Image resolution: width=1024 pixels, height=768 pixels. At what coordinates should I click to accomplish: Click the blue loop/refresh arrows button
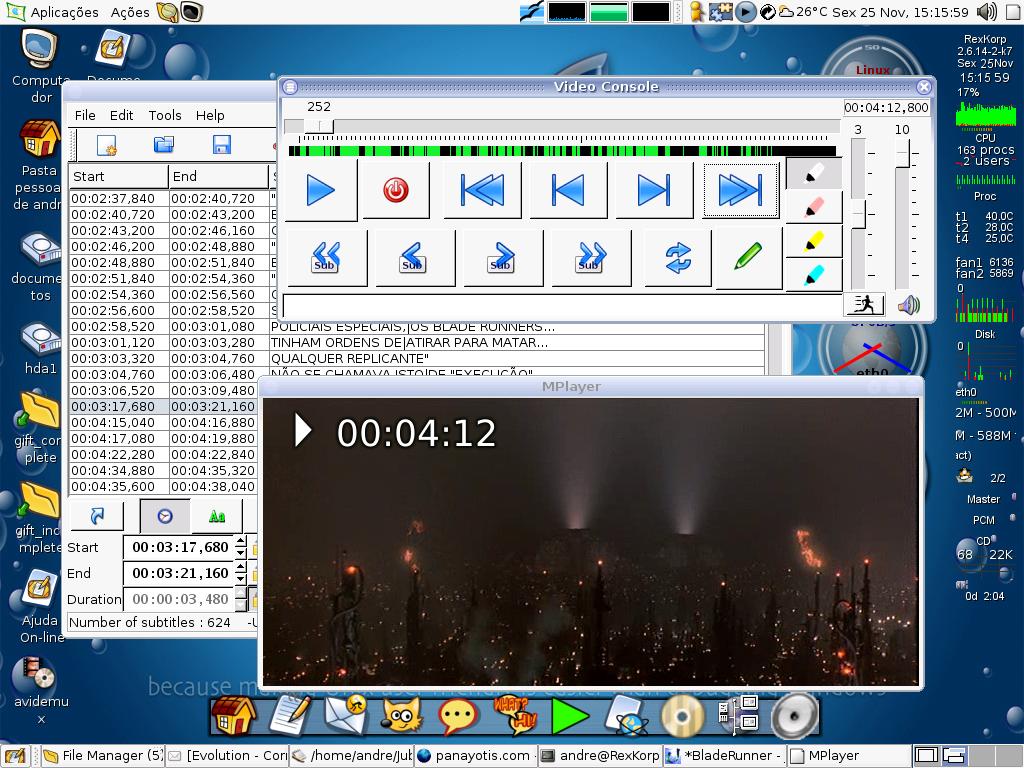678,257
